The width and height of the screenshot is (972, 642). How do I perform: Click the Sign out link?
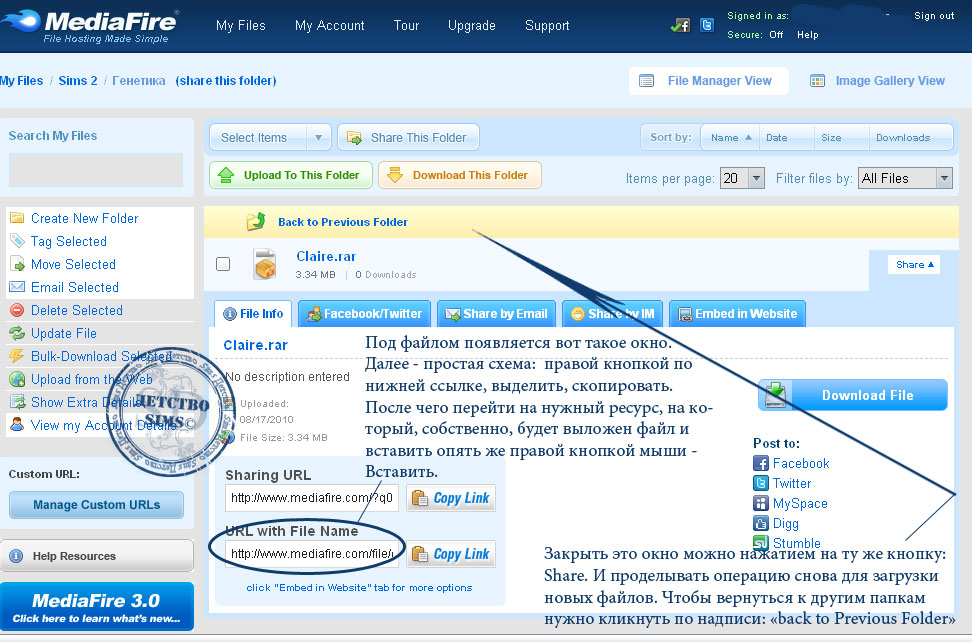(x=934, y=16)
